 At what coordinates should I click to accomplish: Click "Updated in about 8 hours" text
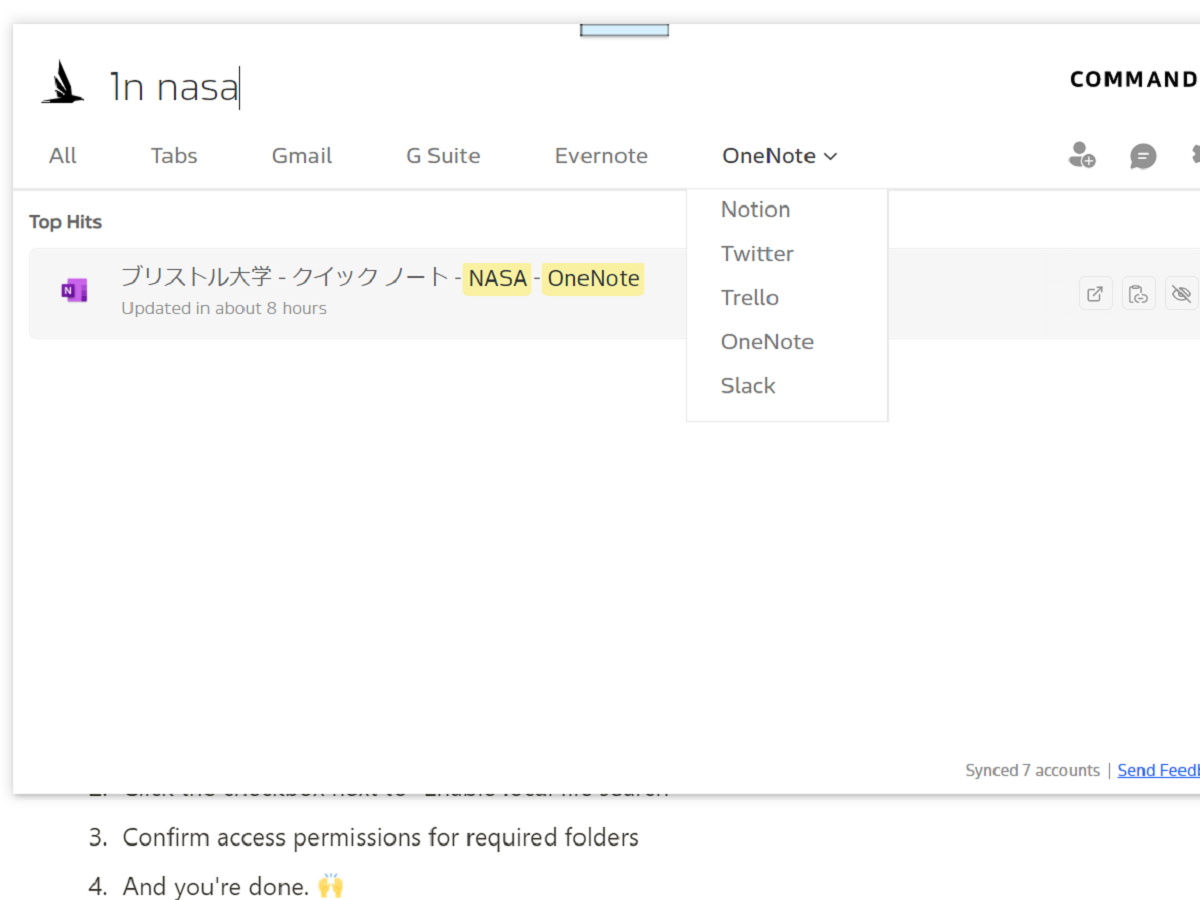click(x=224, y=308)
